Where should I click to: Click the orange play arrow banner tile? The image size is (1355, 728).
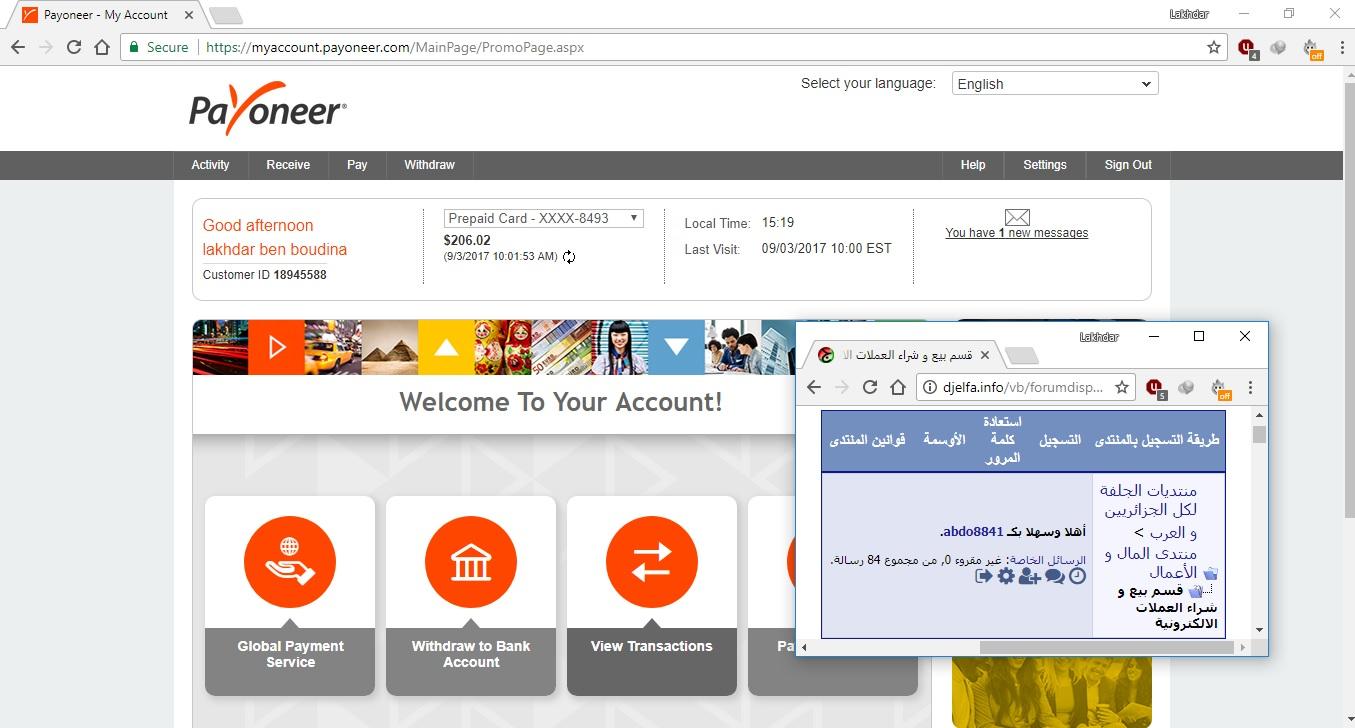click(276, 347)
